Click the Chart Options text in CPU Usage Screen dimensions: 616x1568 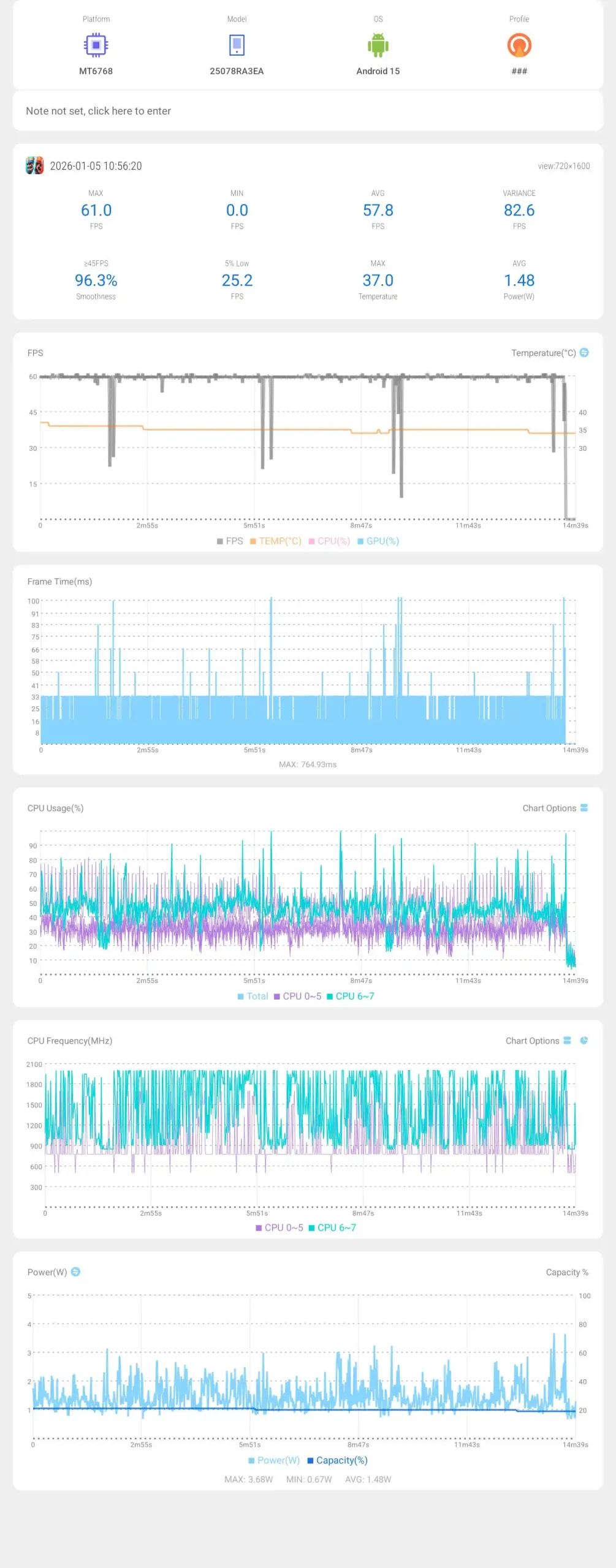coord(549,809)
